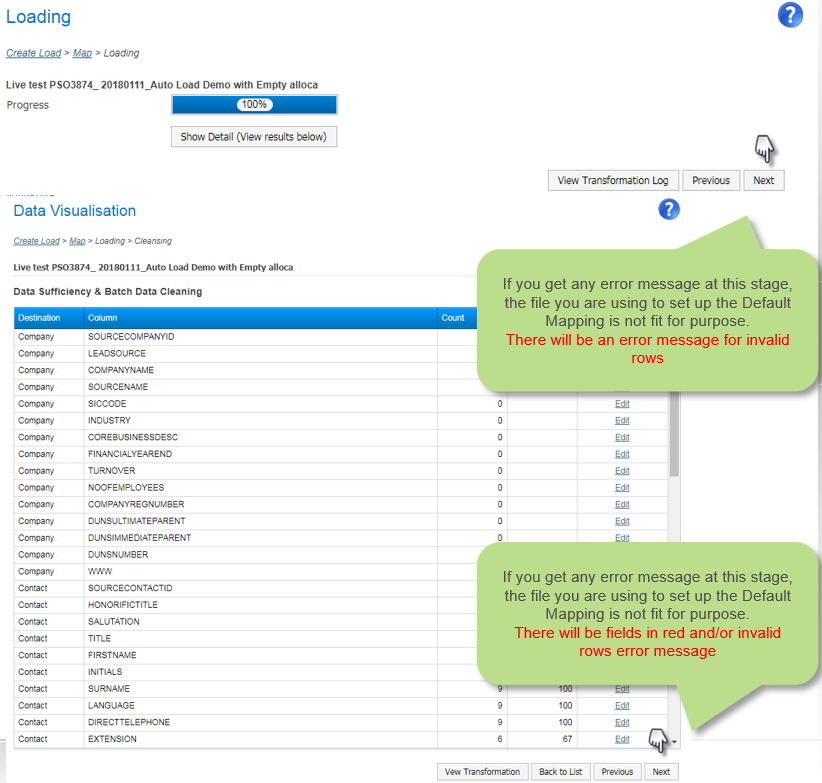Select the FIRSTNAME cell
Image resolution: width=822 pixels, height=783 pixels.
(x=261, y=655)
